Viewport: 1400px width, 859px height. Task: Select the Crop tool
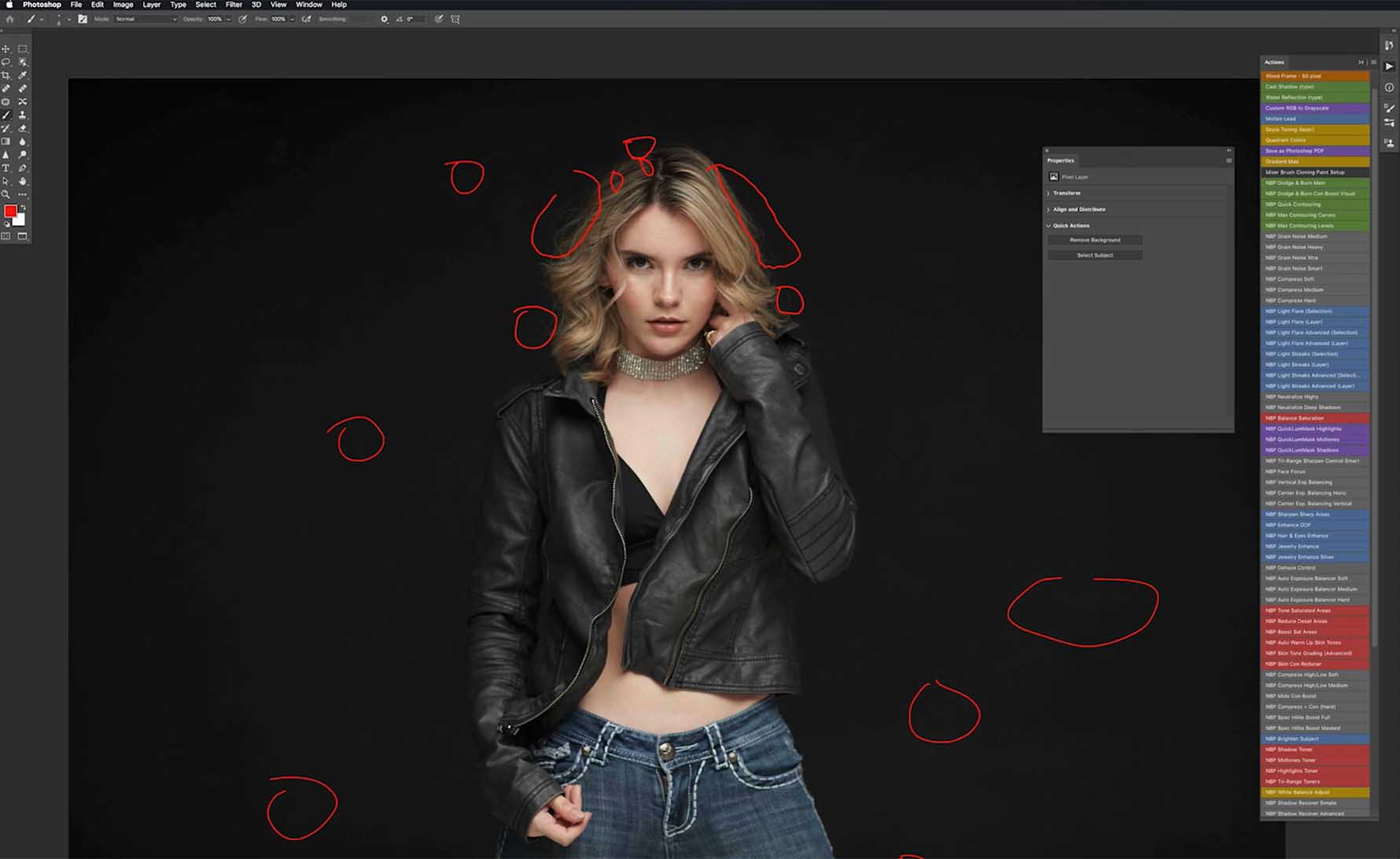coord(6,76)
